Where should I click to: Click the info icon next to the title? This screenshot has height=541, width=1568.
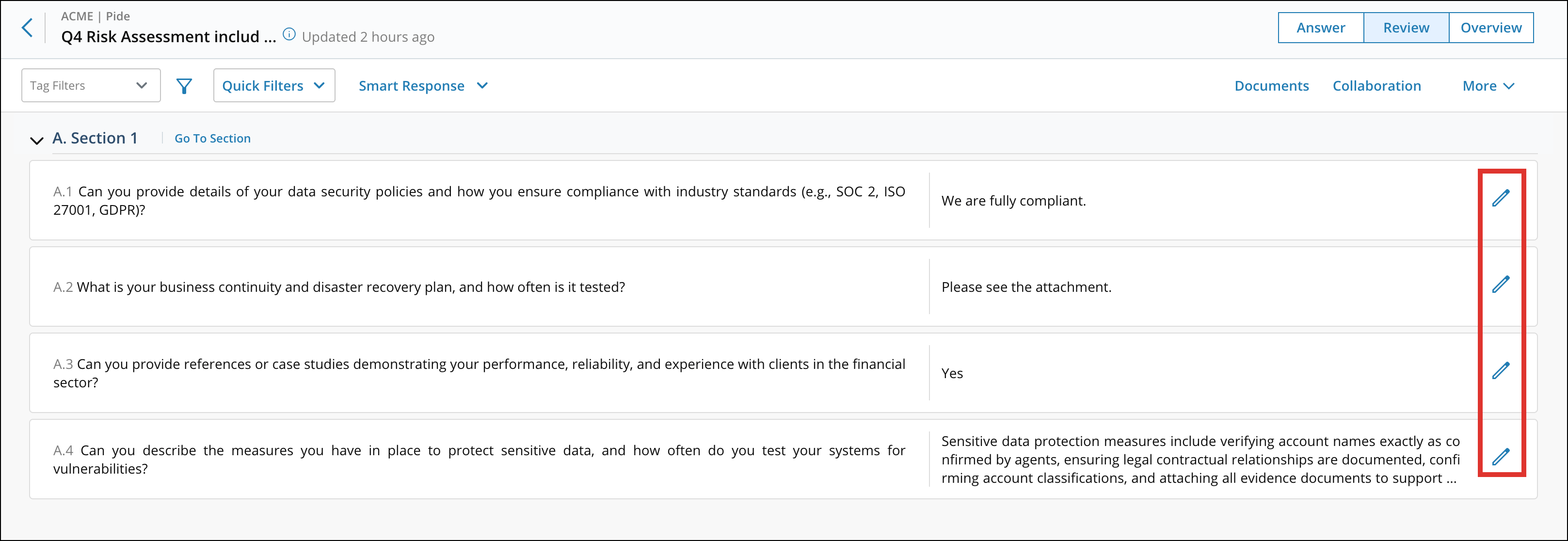(x=289, y=35)
